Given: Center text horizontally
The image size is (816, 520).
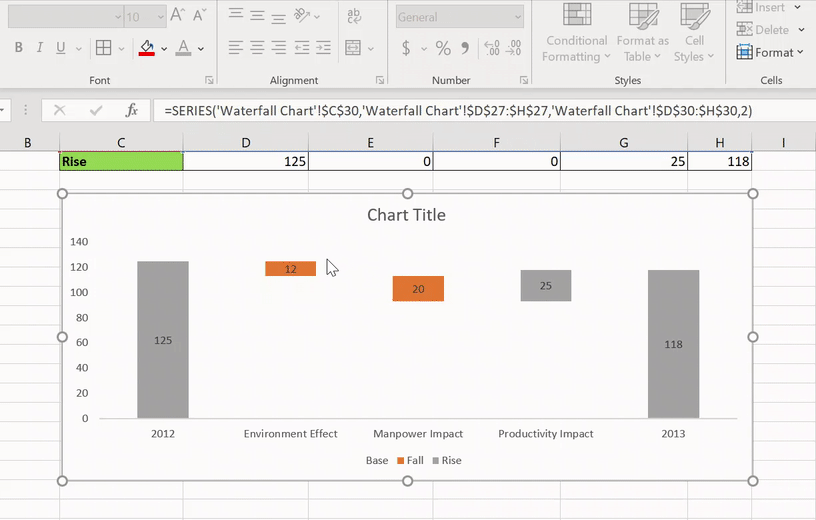Looking at the screenshot, I should 257,48.
